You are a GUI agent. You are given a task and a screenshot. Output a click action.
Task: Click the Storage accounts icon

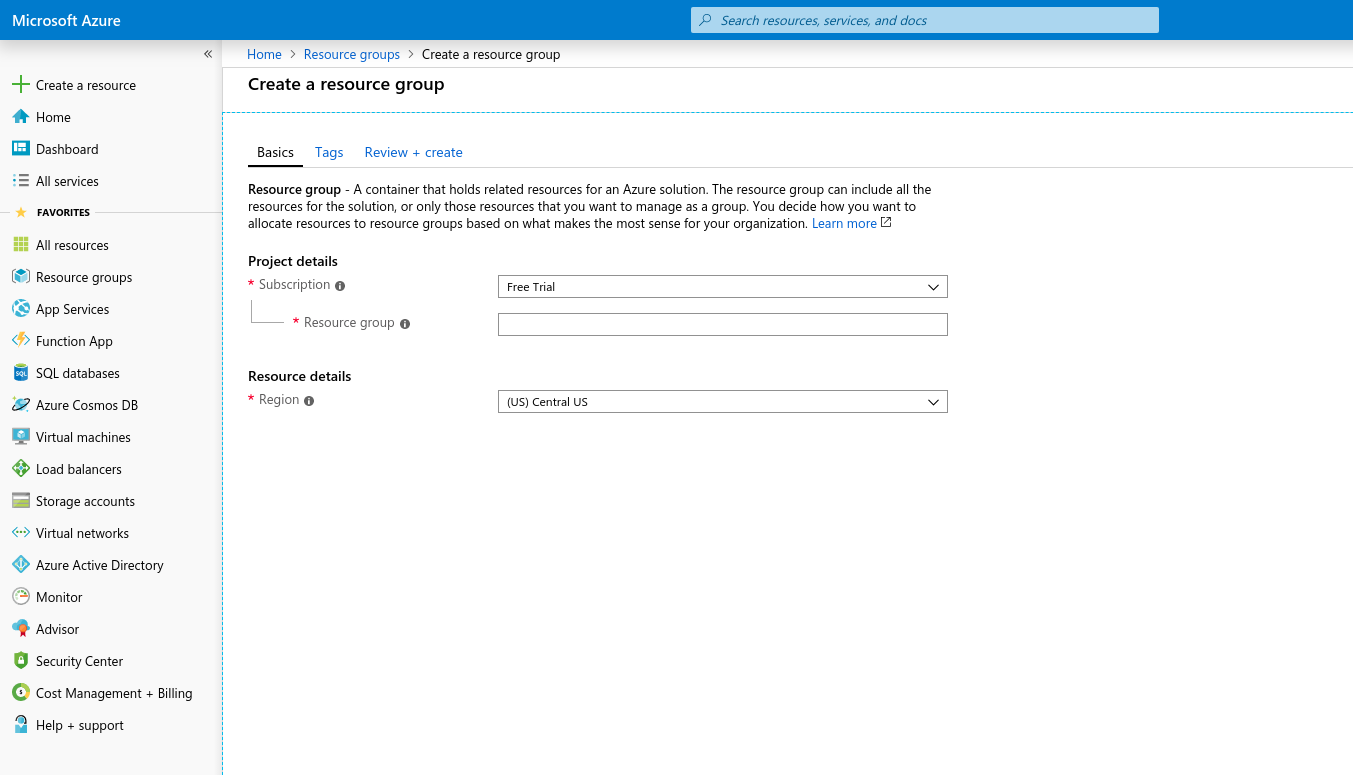pos(20,501)
